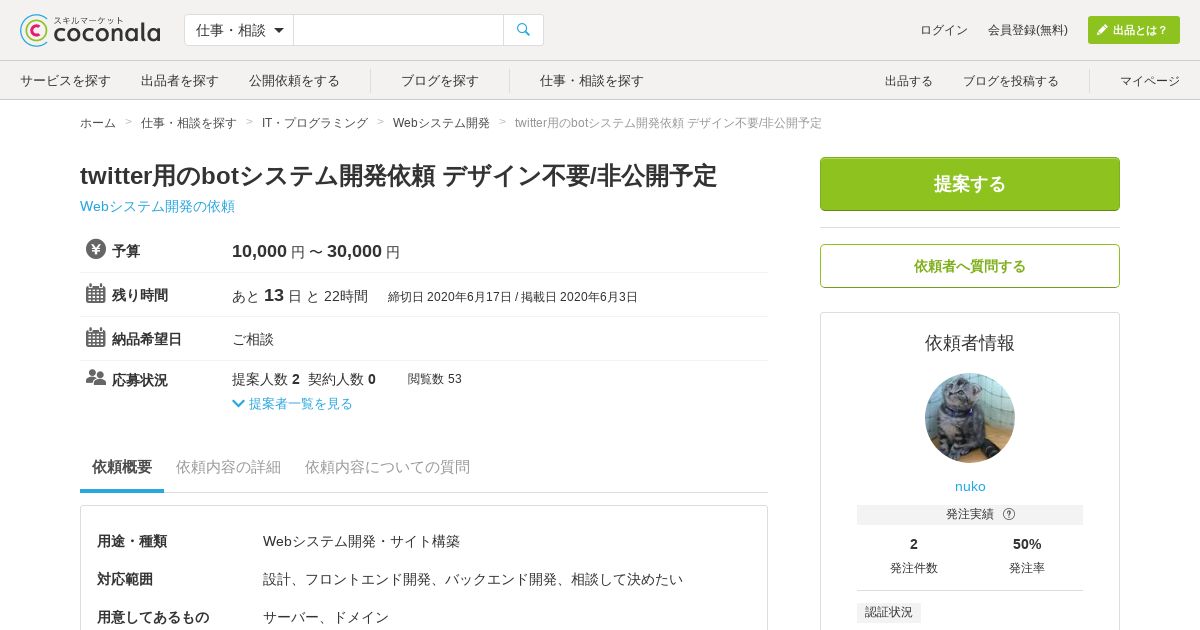Click the サーバー、ドメイン text
Viewport: 1200px width, 630px height.
pyautogui.click(x=326, y=617)
